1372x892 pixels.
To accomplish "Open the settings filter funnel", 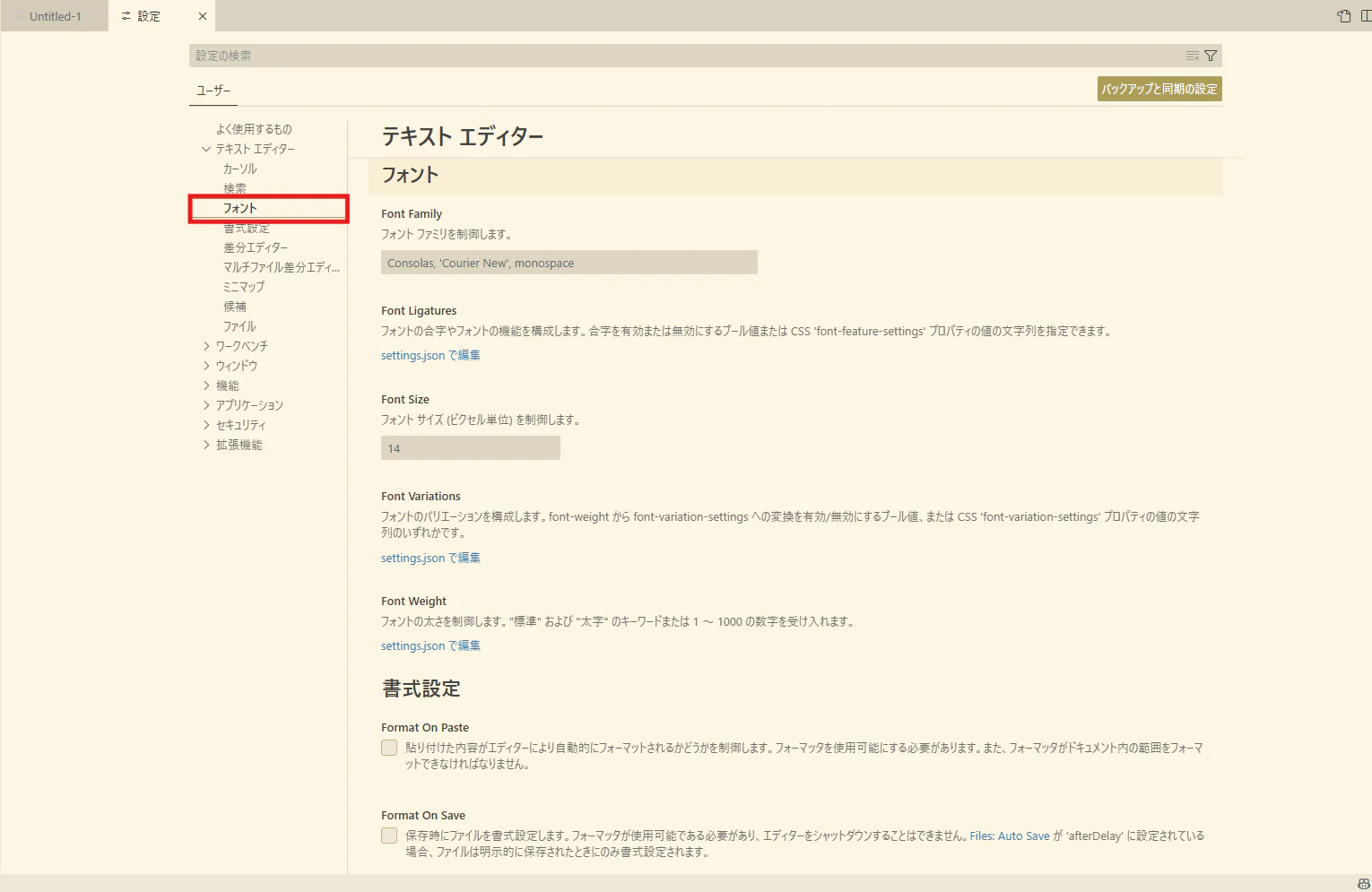I will coord(1211,56).
